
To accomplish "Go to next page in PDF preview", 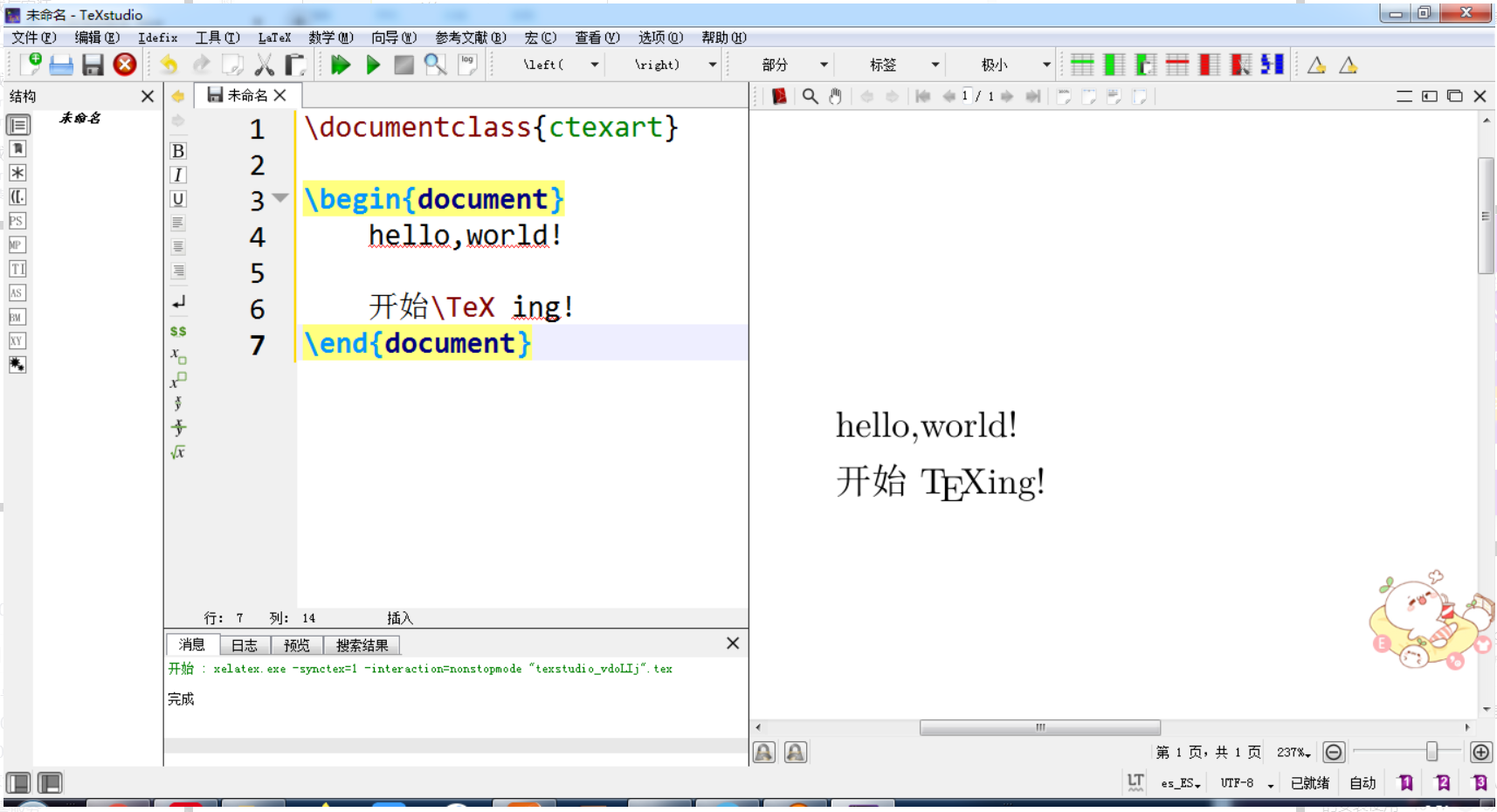I will (1007, 96).
